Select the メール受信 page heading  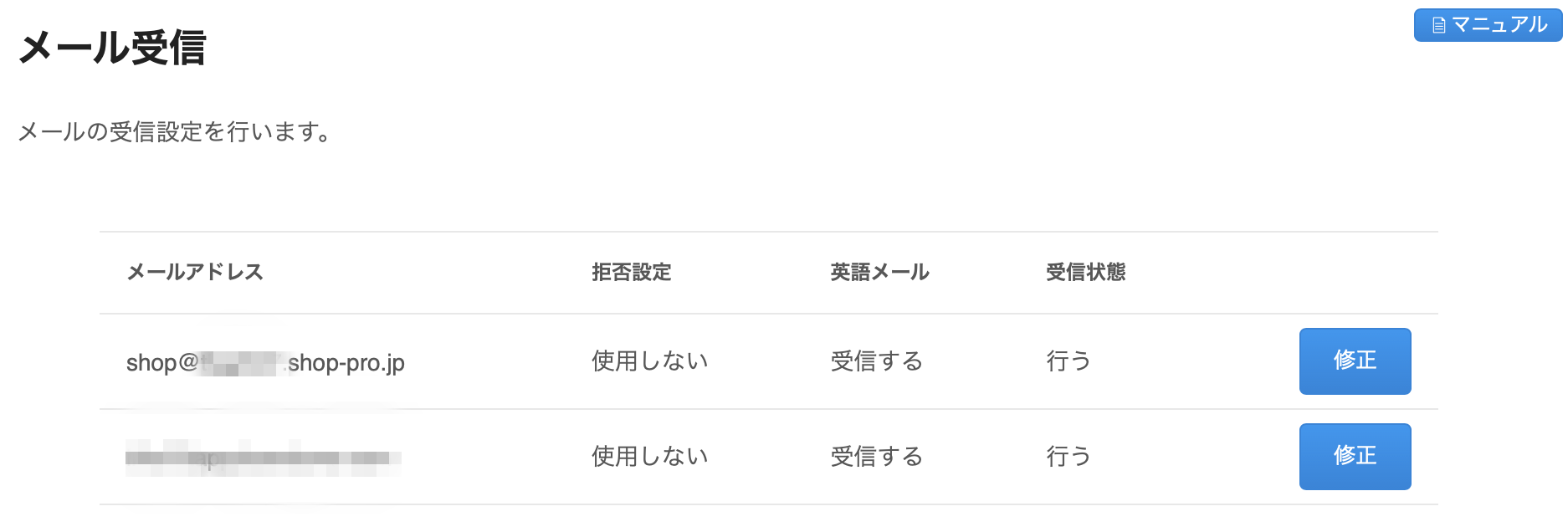tap(112, 47)
